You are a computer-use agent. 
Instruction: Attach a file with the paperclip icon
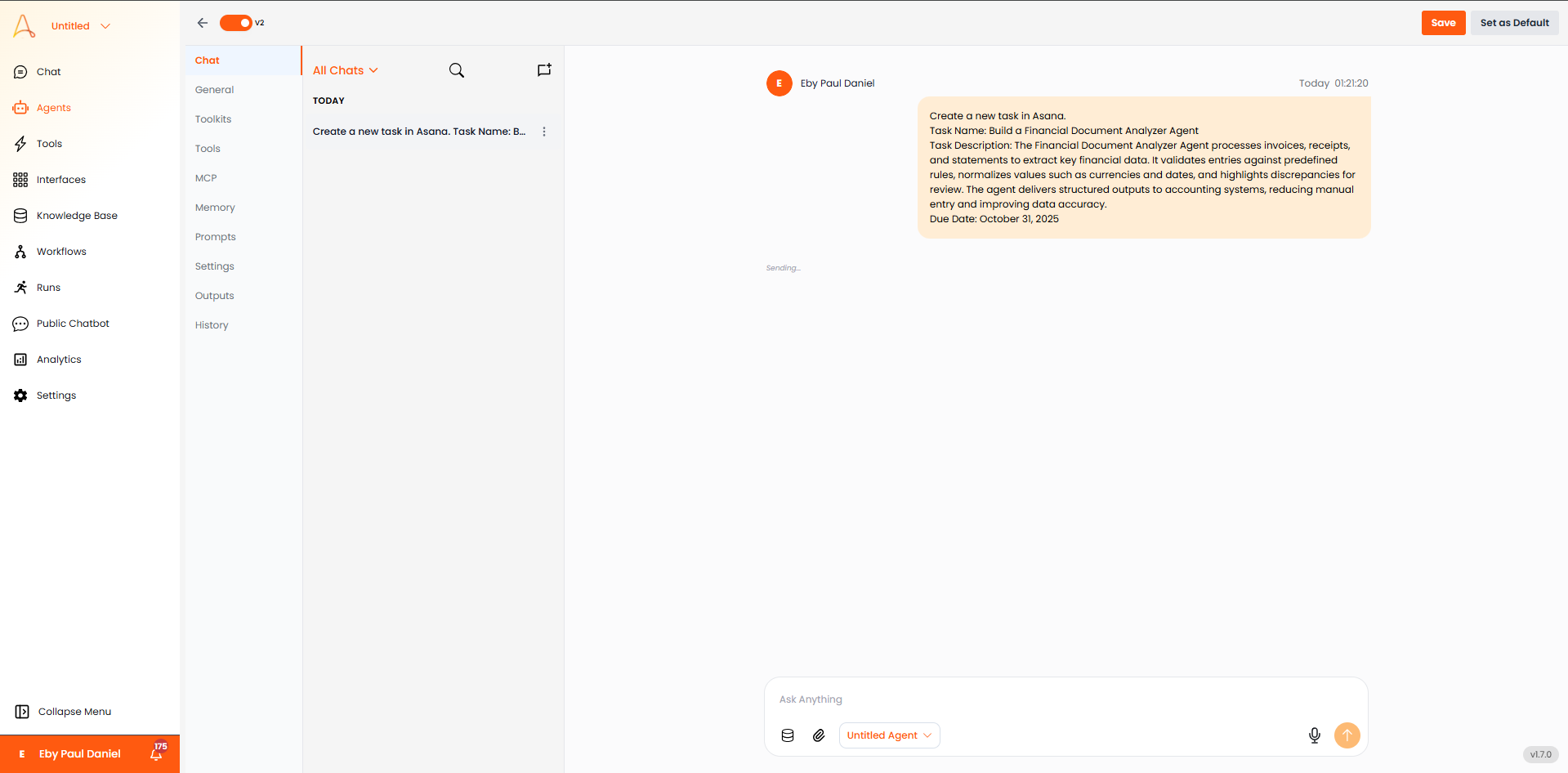coord(819,735)
